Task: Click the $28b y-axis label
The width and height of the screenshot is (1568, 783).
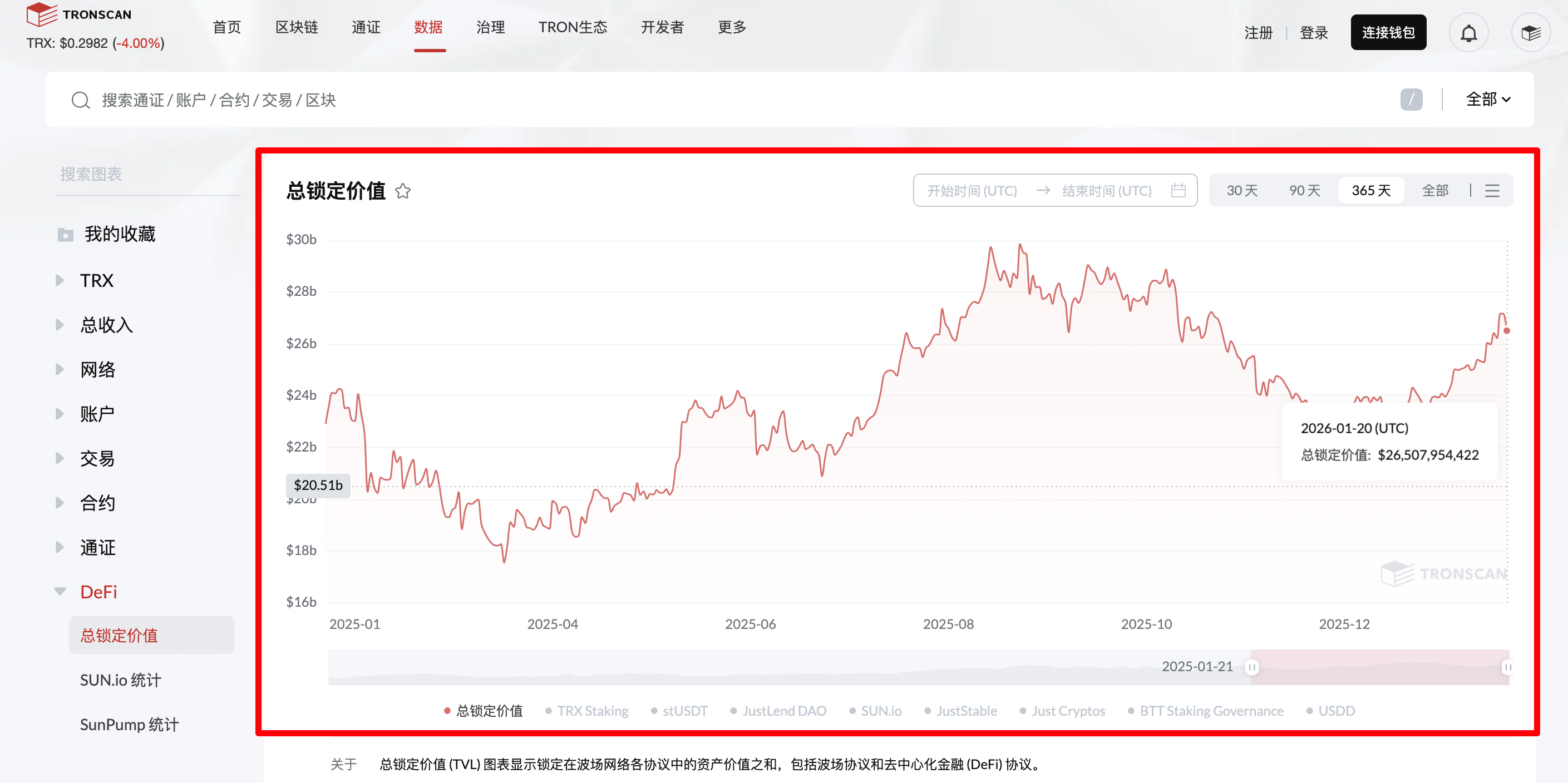Action: 300,291
